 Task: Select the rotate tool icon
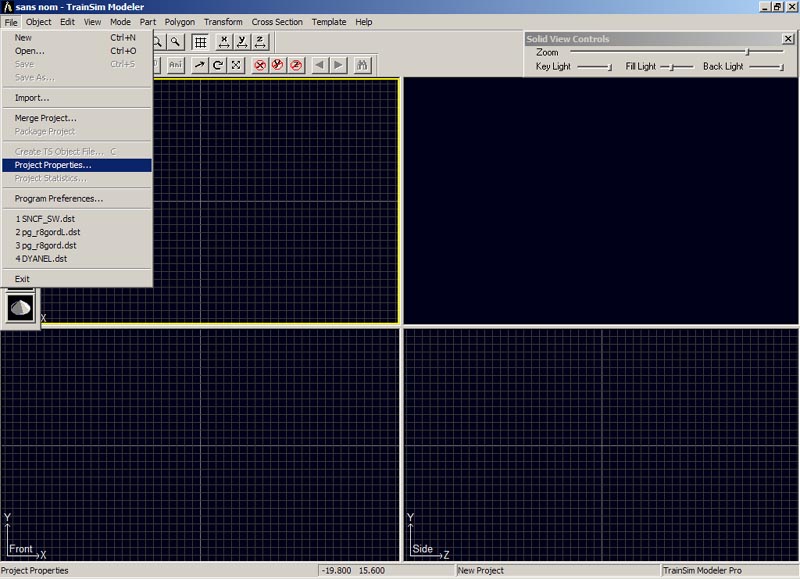(x=218, y=65)
